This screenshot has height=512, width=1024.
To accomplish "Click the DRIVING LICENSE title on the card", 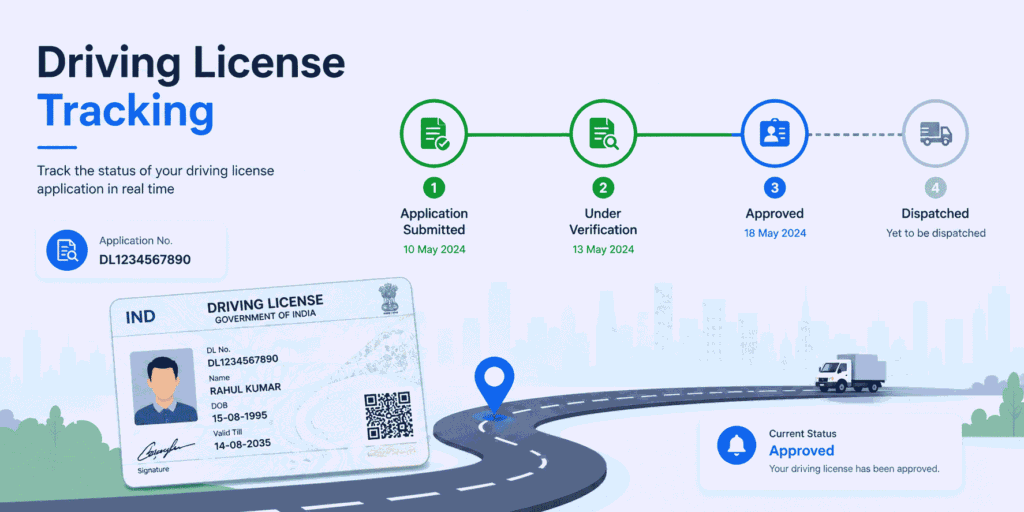I will click(x=265, y=304).
